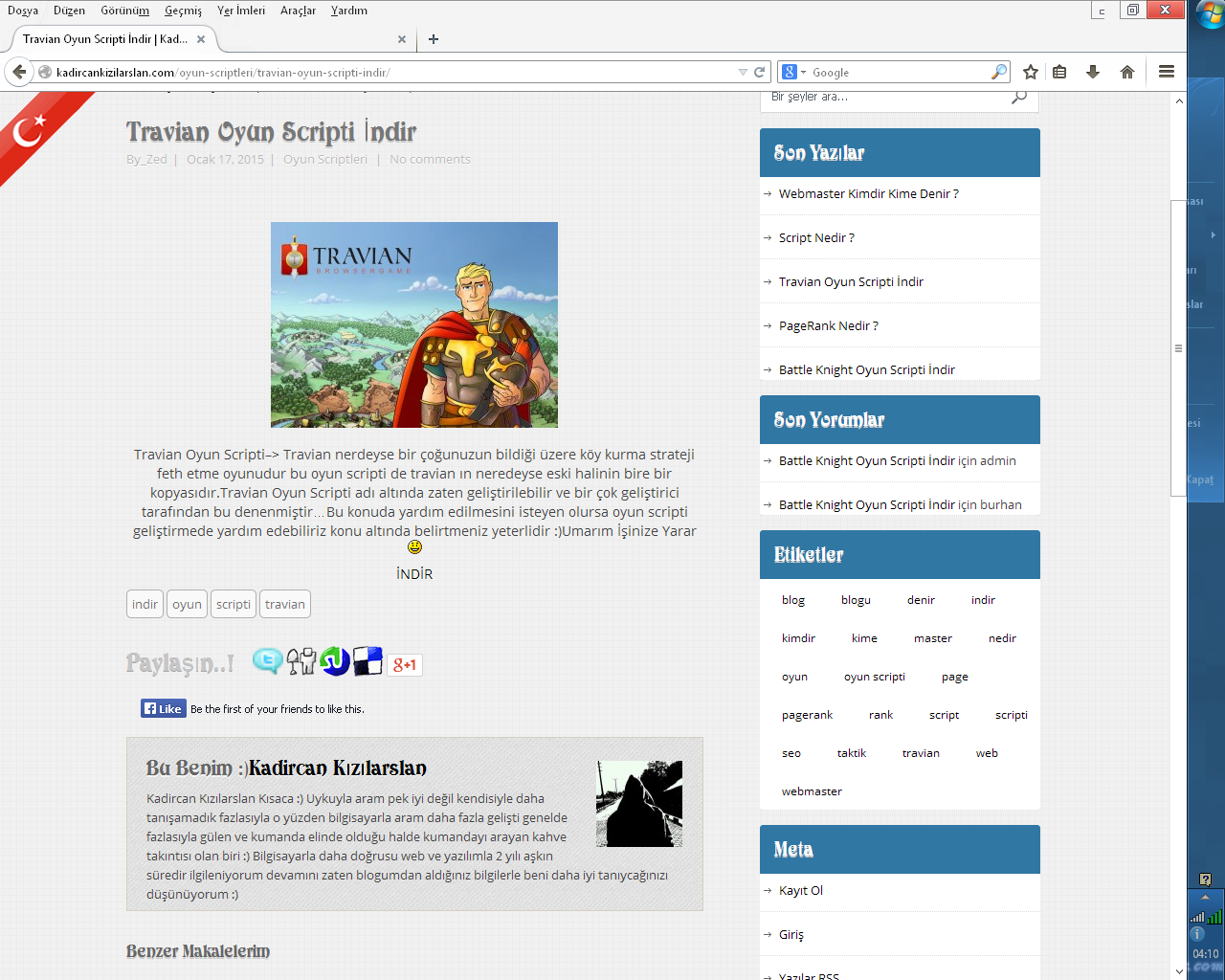Click the 'scripti' tag under the article
Viewport: 1225px width, 980px height.
(234, 604)
